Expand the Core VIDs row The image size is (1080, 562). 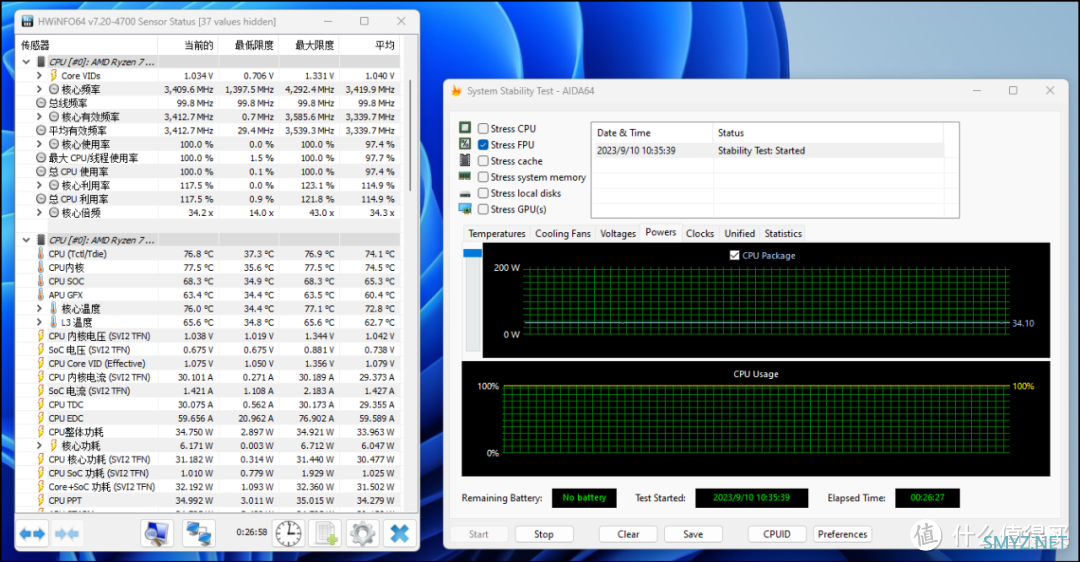pyautogui.click(x=39, y=75)
